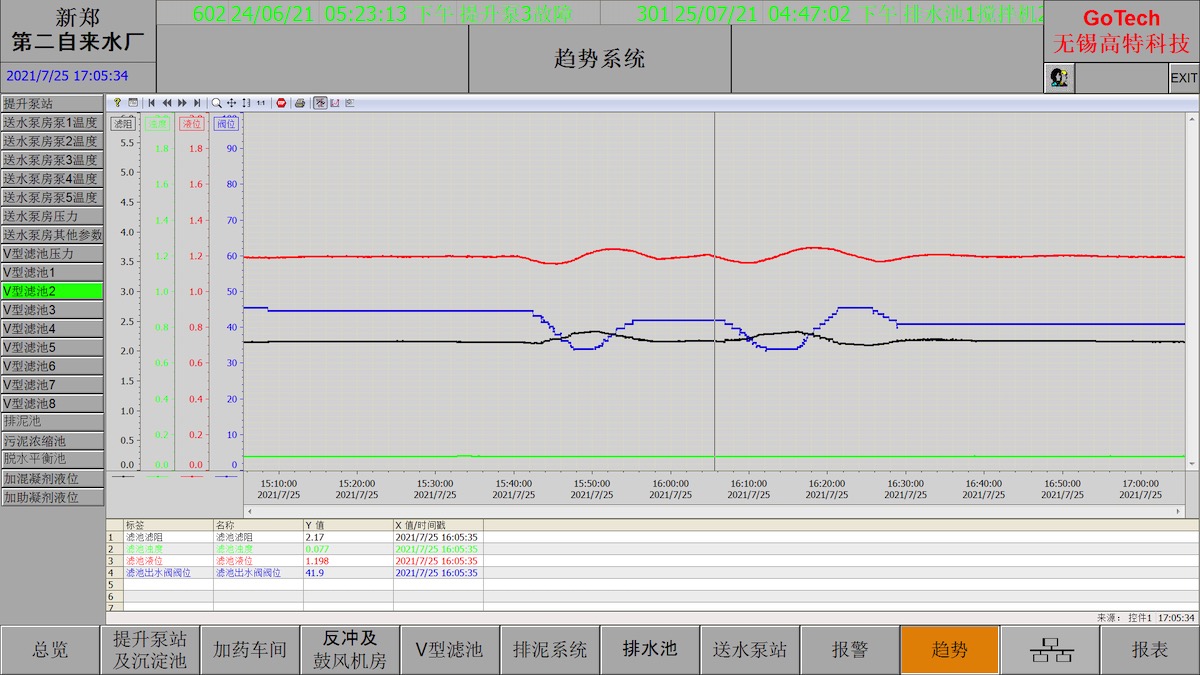Click the magnifier zoom tool
Image resolution: width=1200 pixels, height=675 pixels.
216,103
